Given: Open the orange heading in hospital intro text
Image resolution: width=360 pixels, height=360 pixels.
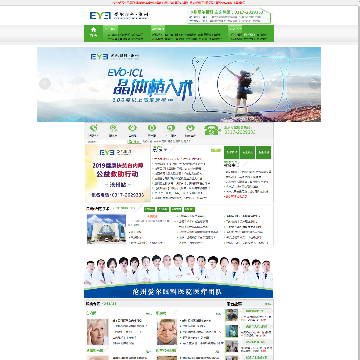Looking at the screenshot, I should [x=152, y=217].
